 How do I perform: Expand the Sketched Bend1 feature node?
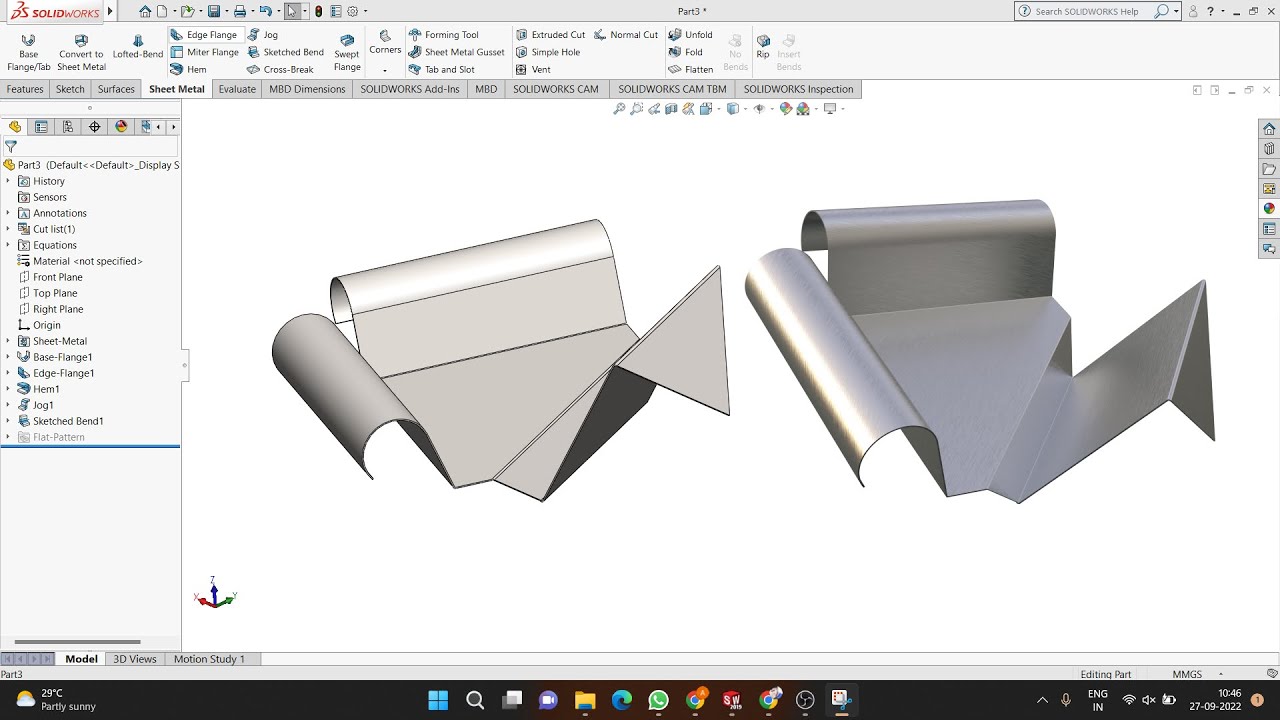8,421
